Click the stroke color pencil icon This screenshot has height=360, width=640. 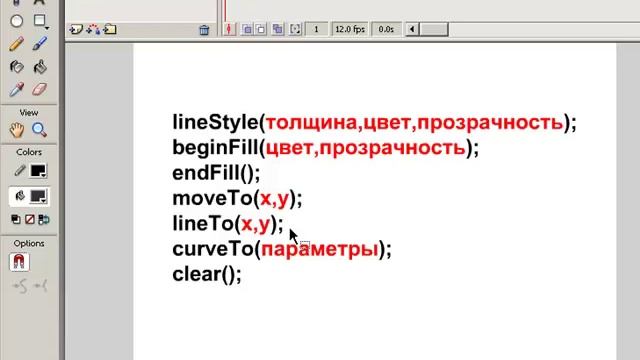coord(19,171)
